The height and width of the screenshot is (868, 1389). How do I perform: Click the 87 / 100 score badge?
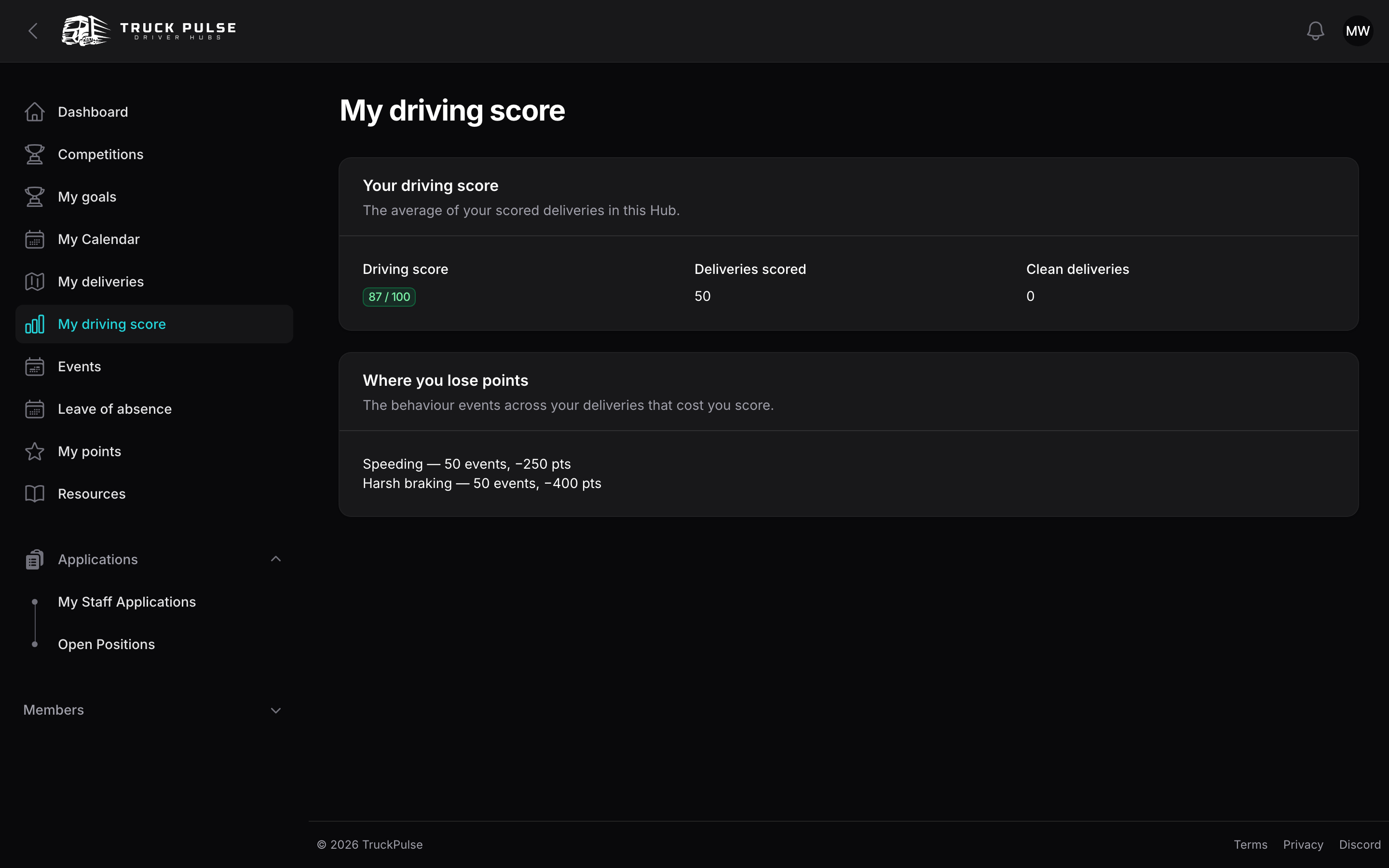(389, 297)
